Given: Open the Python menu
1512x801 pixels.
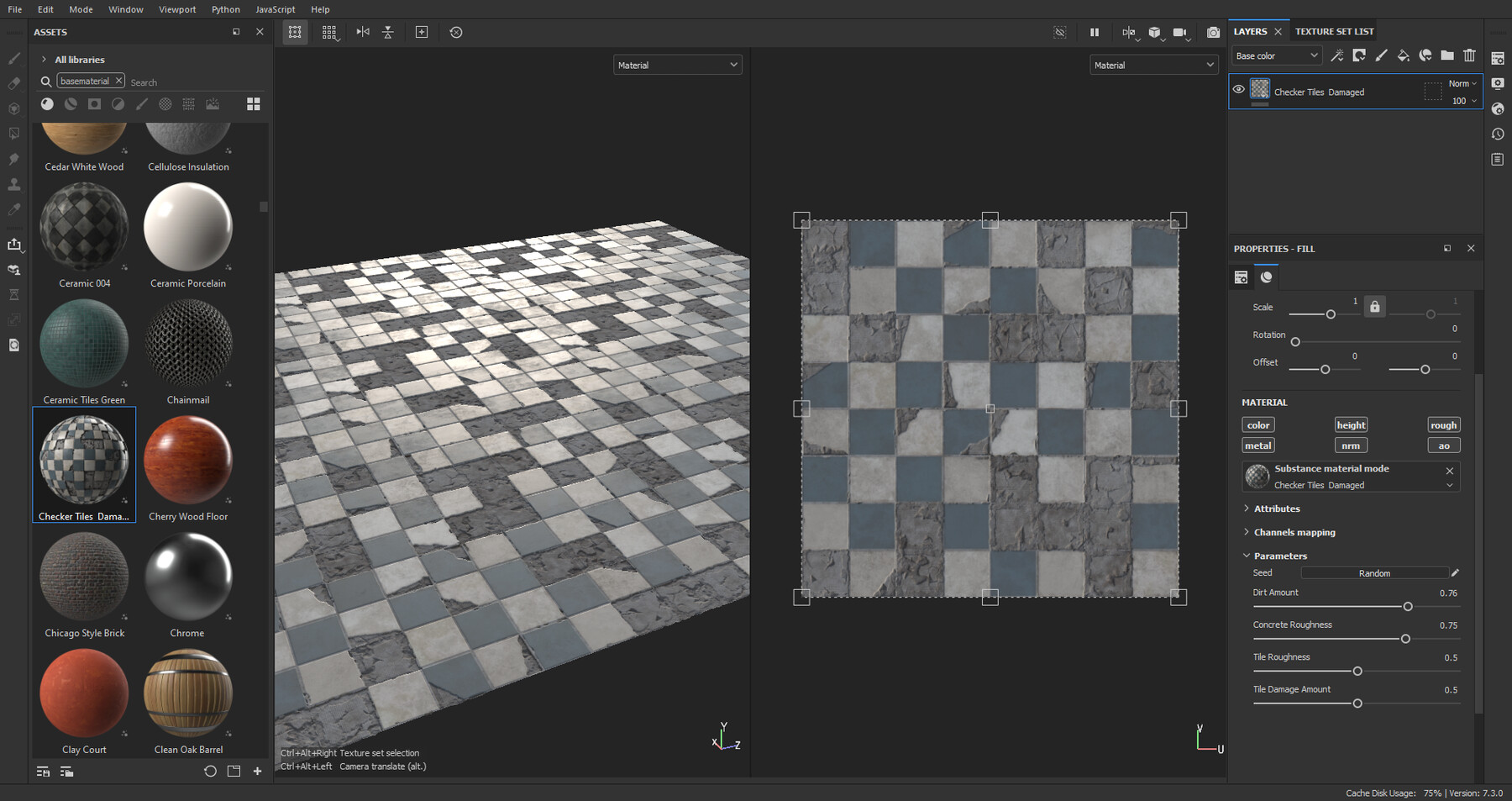Looking at the screenshot, I should [x=225, y=9].
